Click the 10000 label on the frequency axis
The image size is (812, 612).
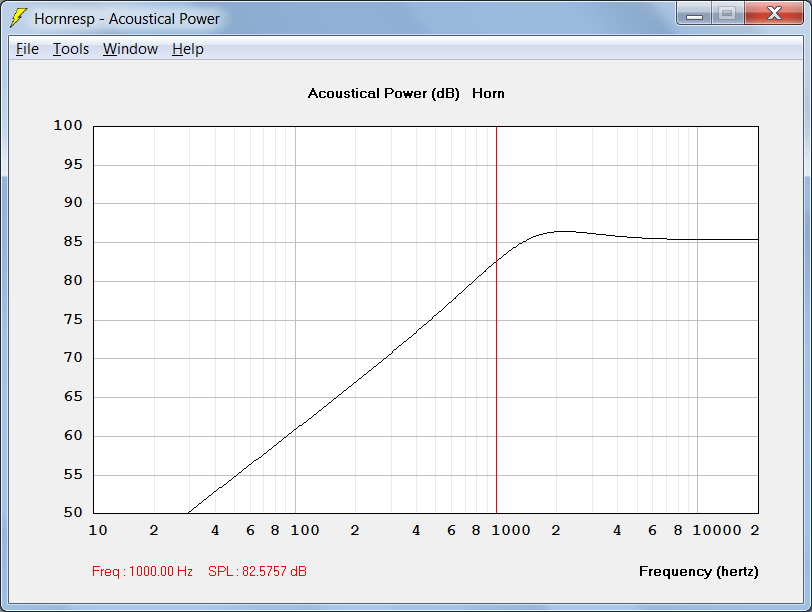click(x=717, y=530)
